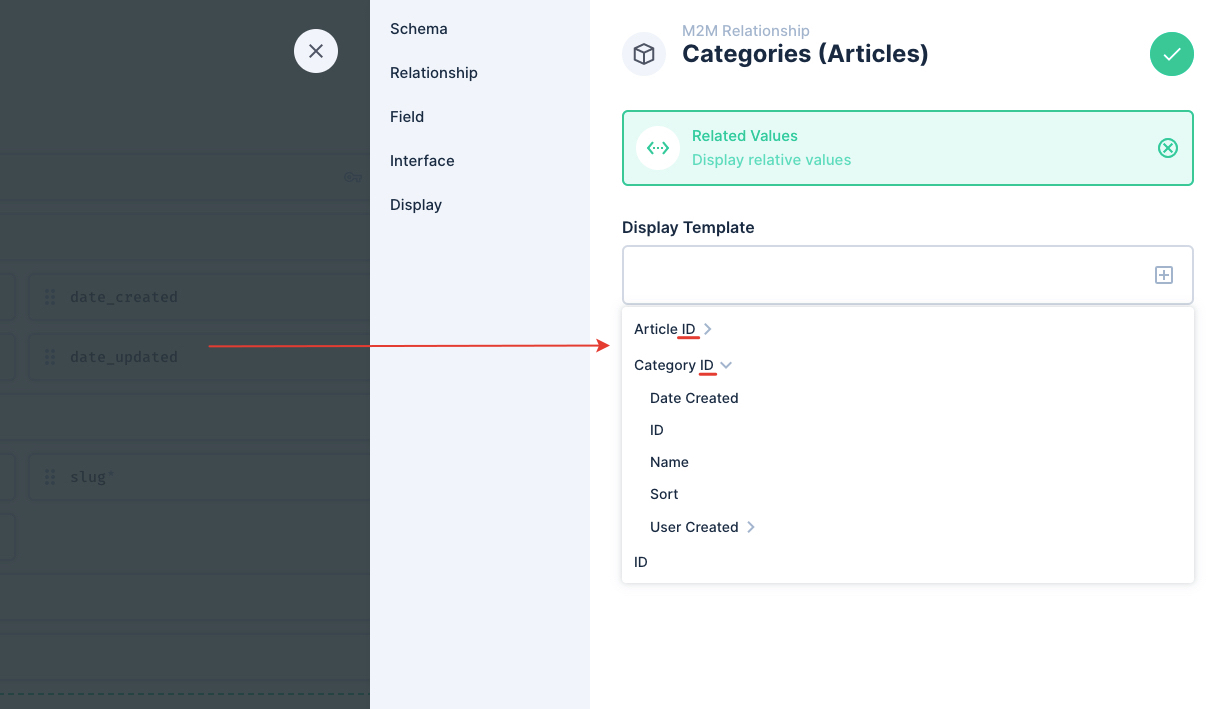Select the nested ID under Category ID
The width and height of the screenshot is (1226, 709).
(x=657, y=430)
